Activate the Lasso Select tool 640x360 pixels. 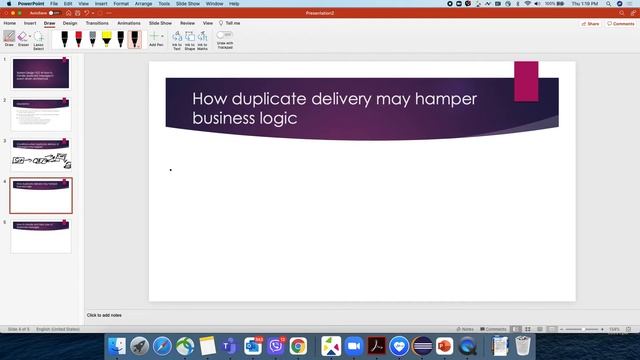tap(38, 40)
